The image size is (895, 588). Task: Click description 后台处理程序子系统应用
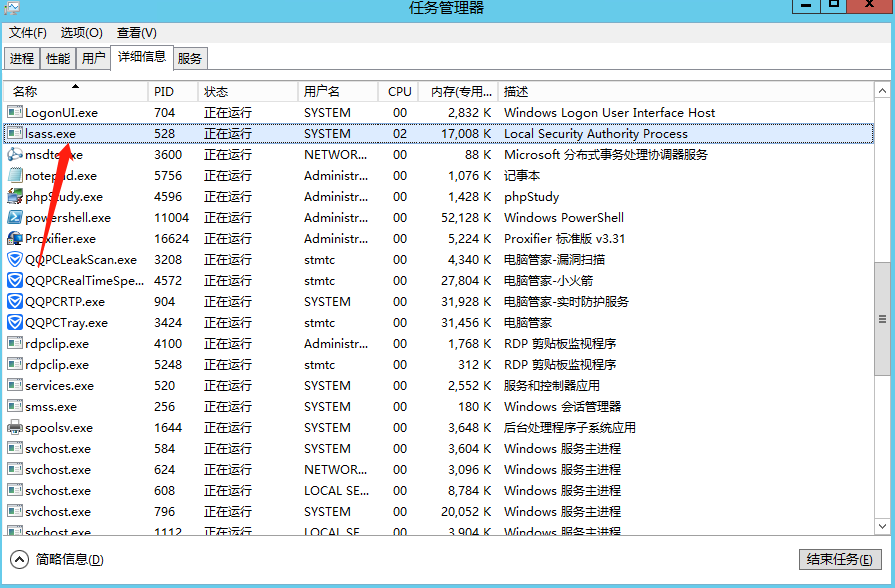coord(570,428)
